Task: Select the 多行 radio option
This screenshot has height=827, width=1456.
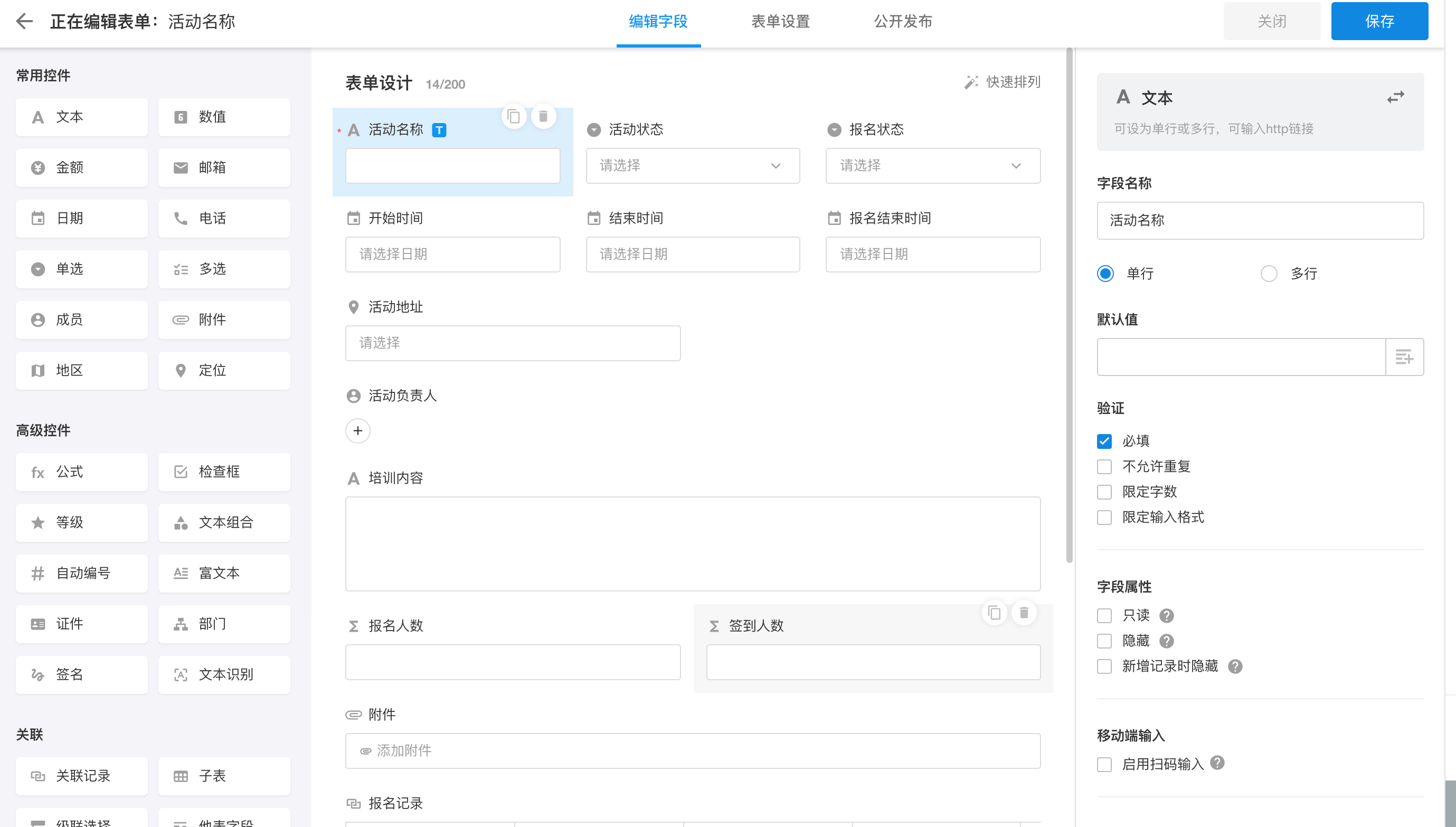Action: coord(1269,274)
